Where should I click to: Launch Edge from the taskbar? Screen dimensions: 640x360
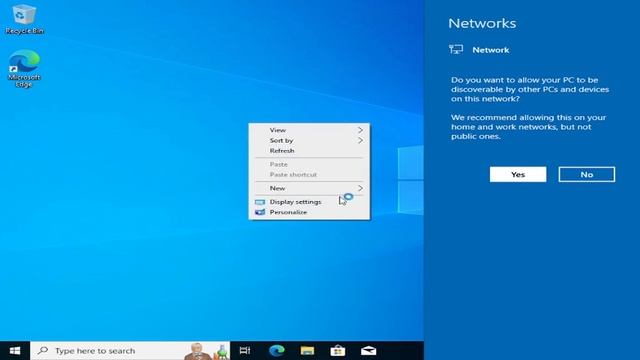(x=277, y=351)
